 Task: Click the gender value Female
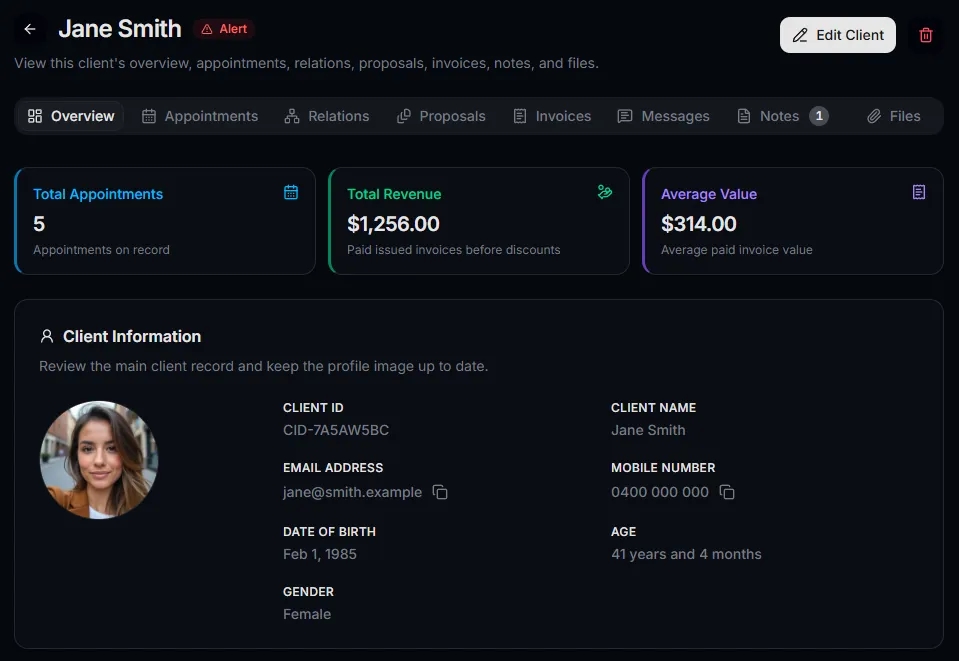click(x=307, y=614)
